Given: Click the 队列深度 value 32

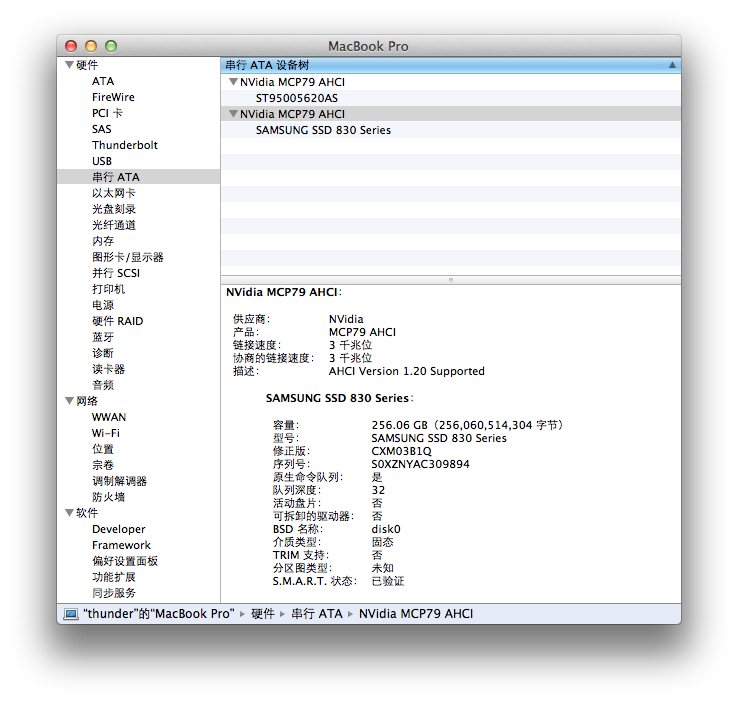Looking at the screenshot, I should pos(378,490).
